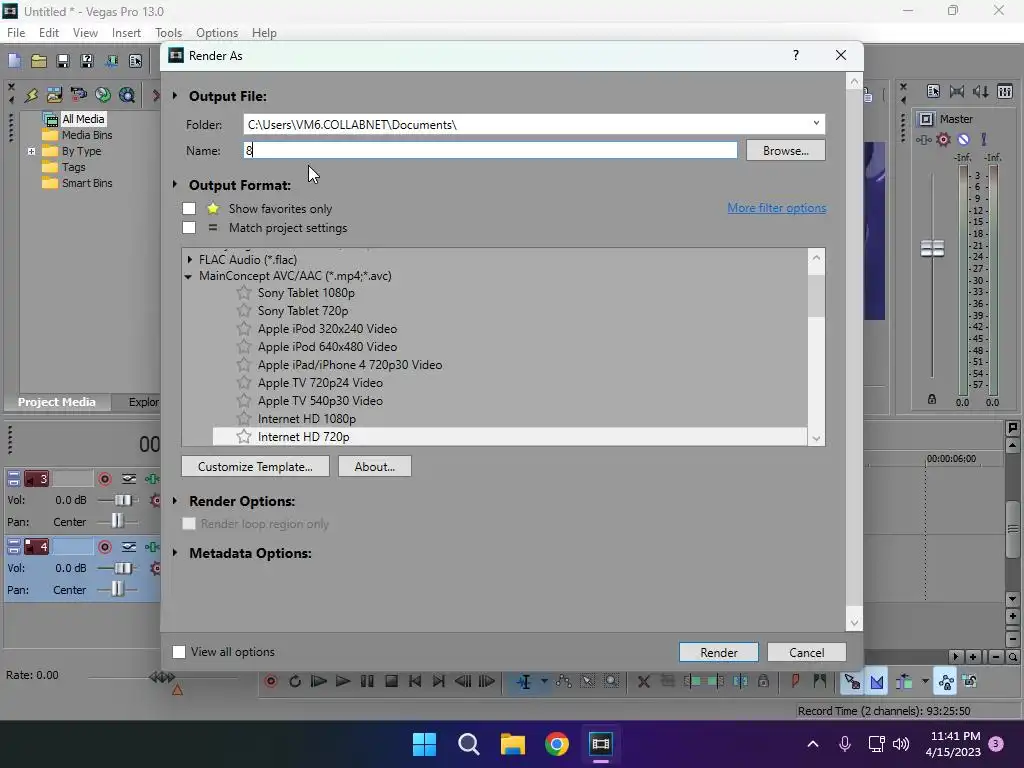Select the Normal Edit tool in timeline toolbar
Image resolution: width=1024 pixels, height=768 pixels.
point(524,681)
